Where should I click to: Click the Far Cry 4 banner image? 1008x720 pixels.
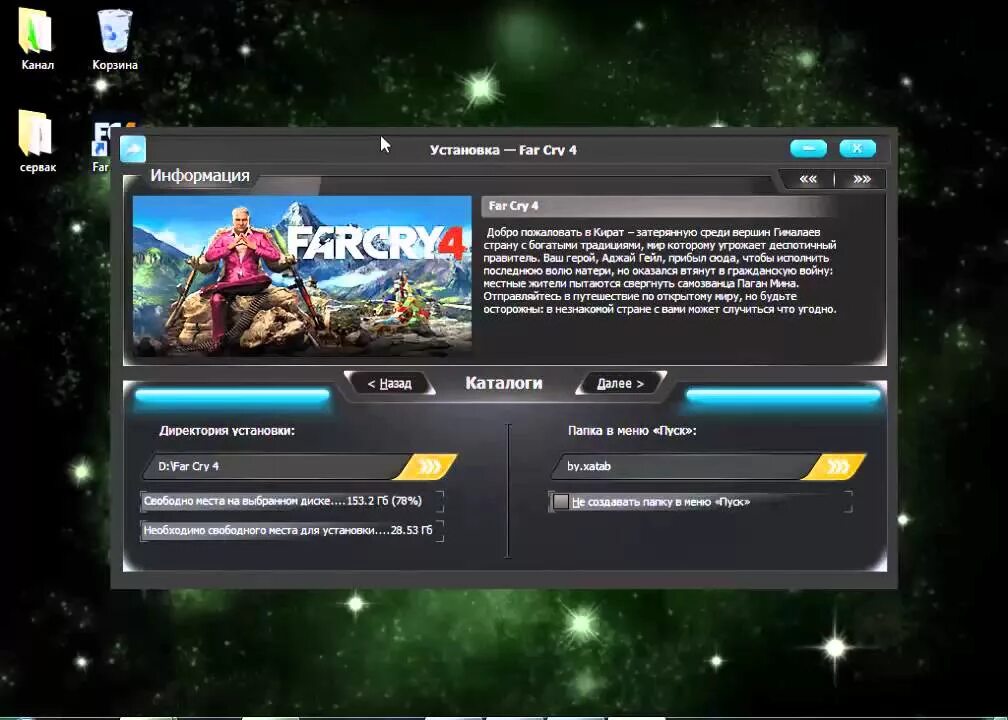click(x=302, y=276)
